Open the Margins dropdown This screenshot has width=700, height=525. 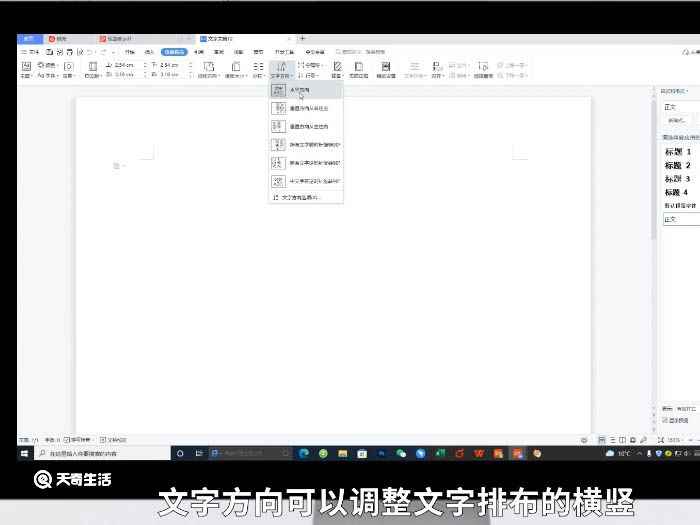click(x=93, y=70)
